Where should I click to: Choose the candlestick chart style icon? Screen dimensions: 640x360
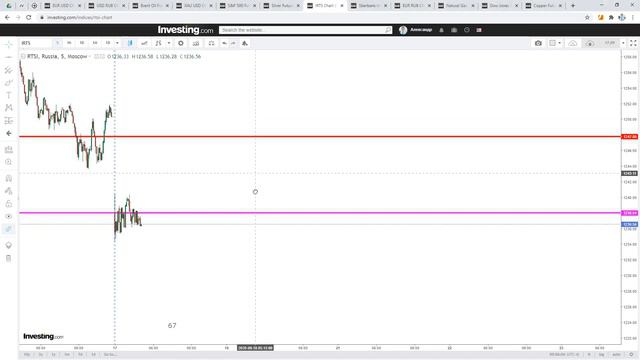130,43
